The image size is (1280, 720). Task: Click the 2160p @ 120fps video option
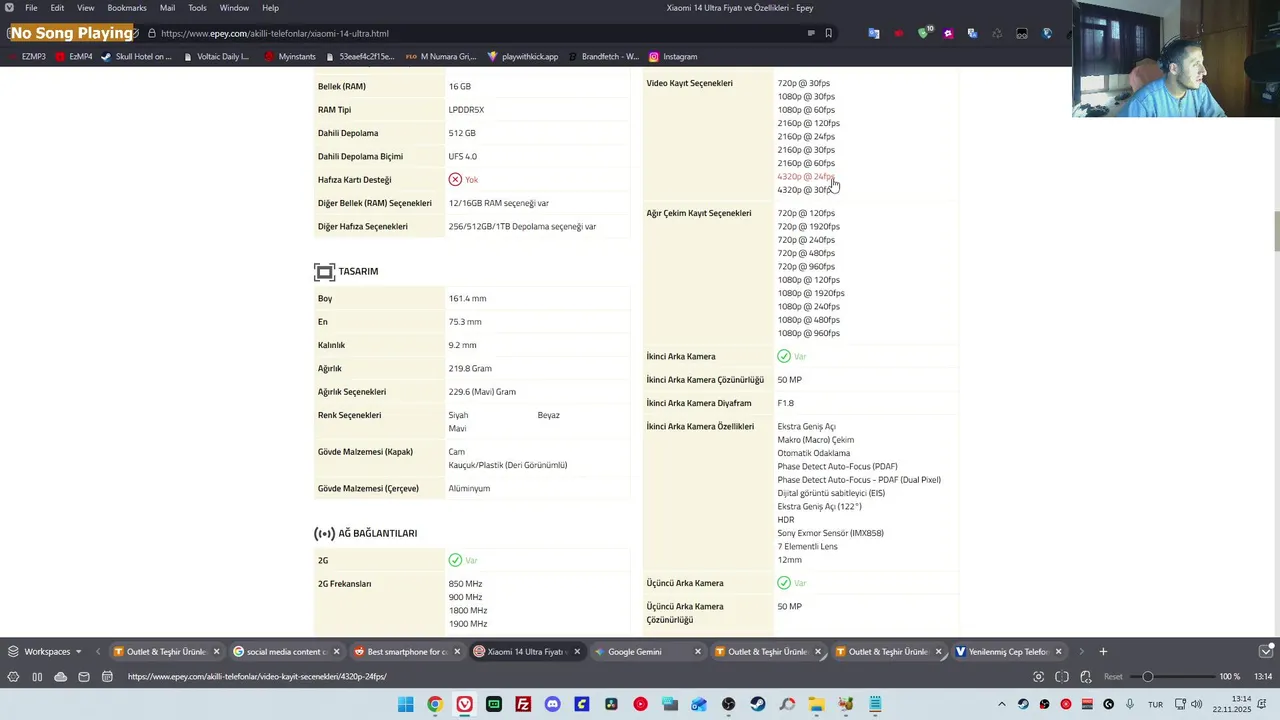(808, 123)
